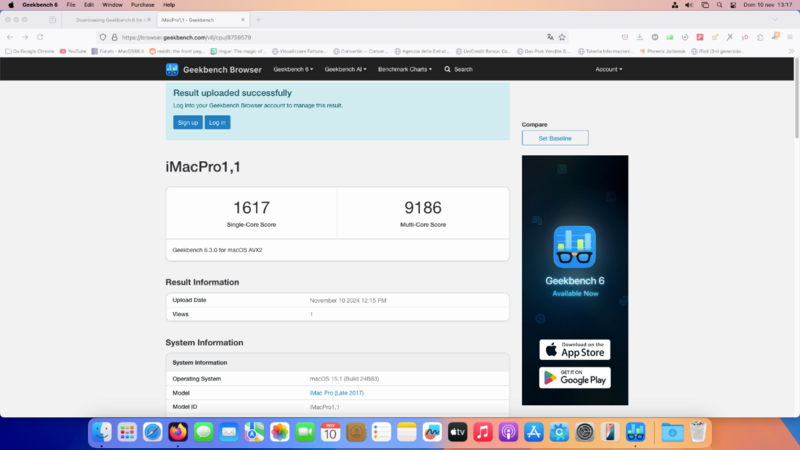Expand the Geekbench 6 navbar dropdown
Image resolution: width=800 pixels, height=450 pixels.
293,69
